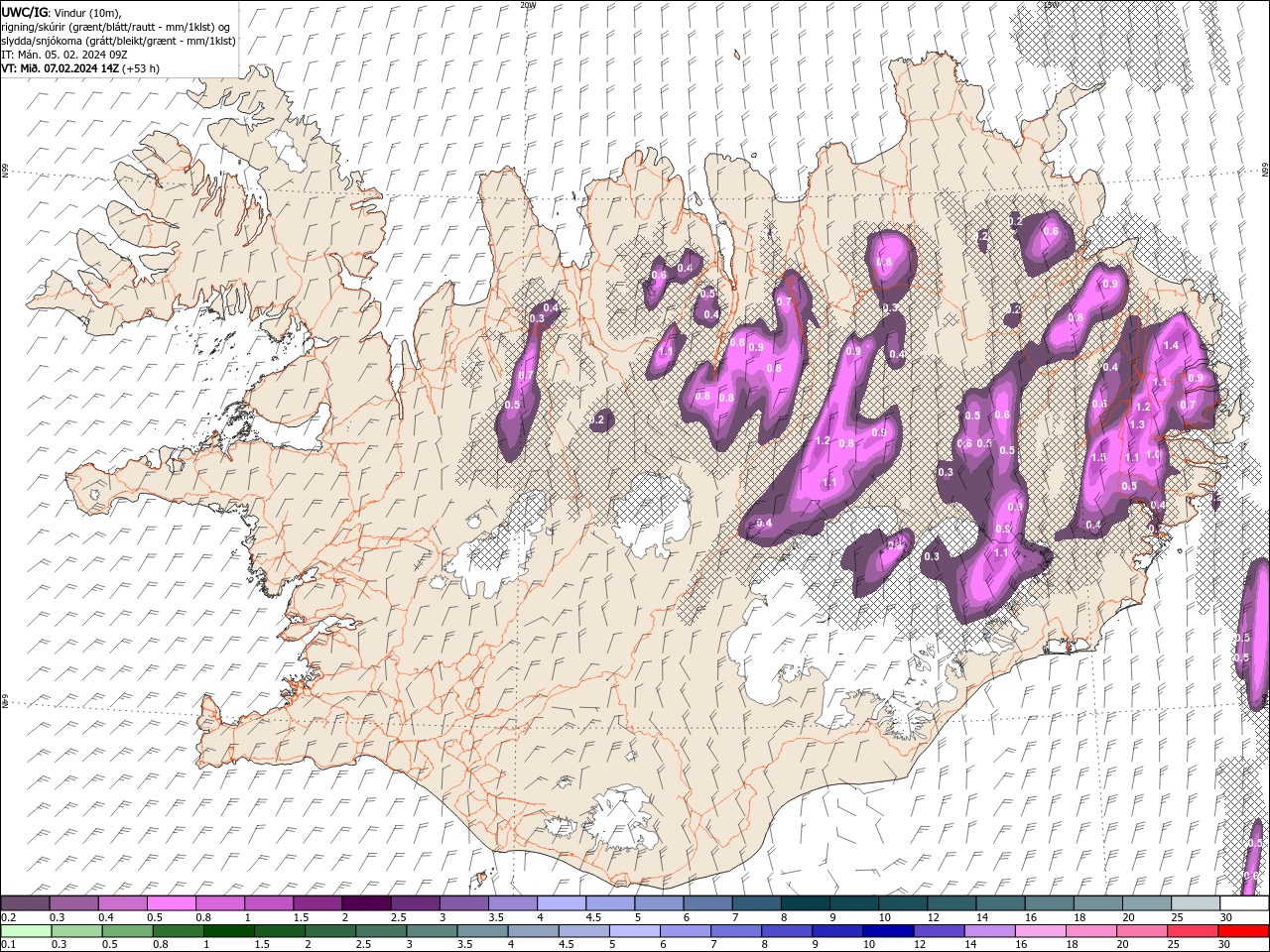The width and height of the screenshot is (1270, 952).
Task: Pick the red swatch ending the lower legend row
Action: click(x=1242, y=931)
